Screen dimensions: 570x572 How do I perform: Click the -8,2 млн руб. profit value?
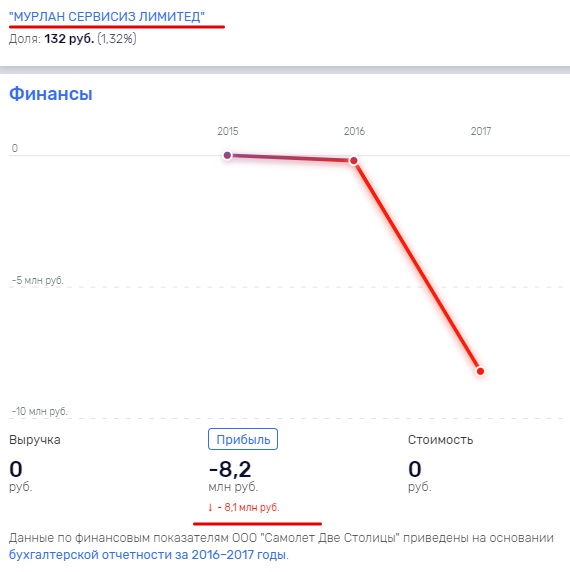click(233, 476)
